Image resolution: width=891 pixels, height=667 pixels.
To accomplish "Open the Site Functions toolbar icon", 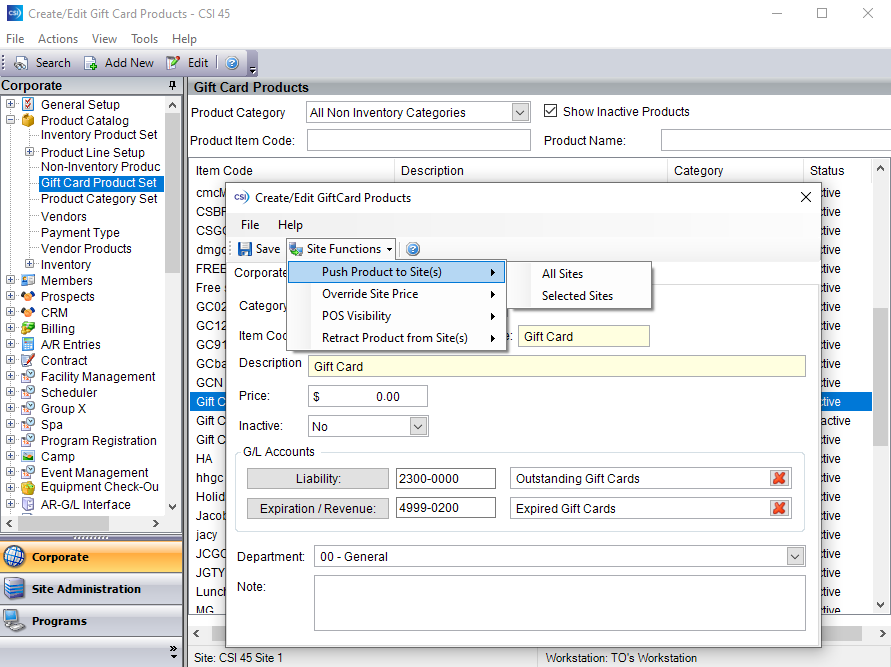I will [x=296, y=249].
